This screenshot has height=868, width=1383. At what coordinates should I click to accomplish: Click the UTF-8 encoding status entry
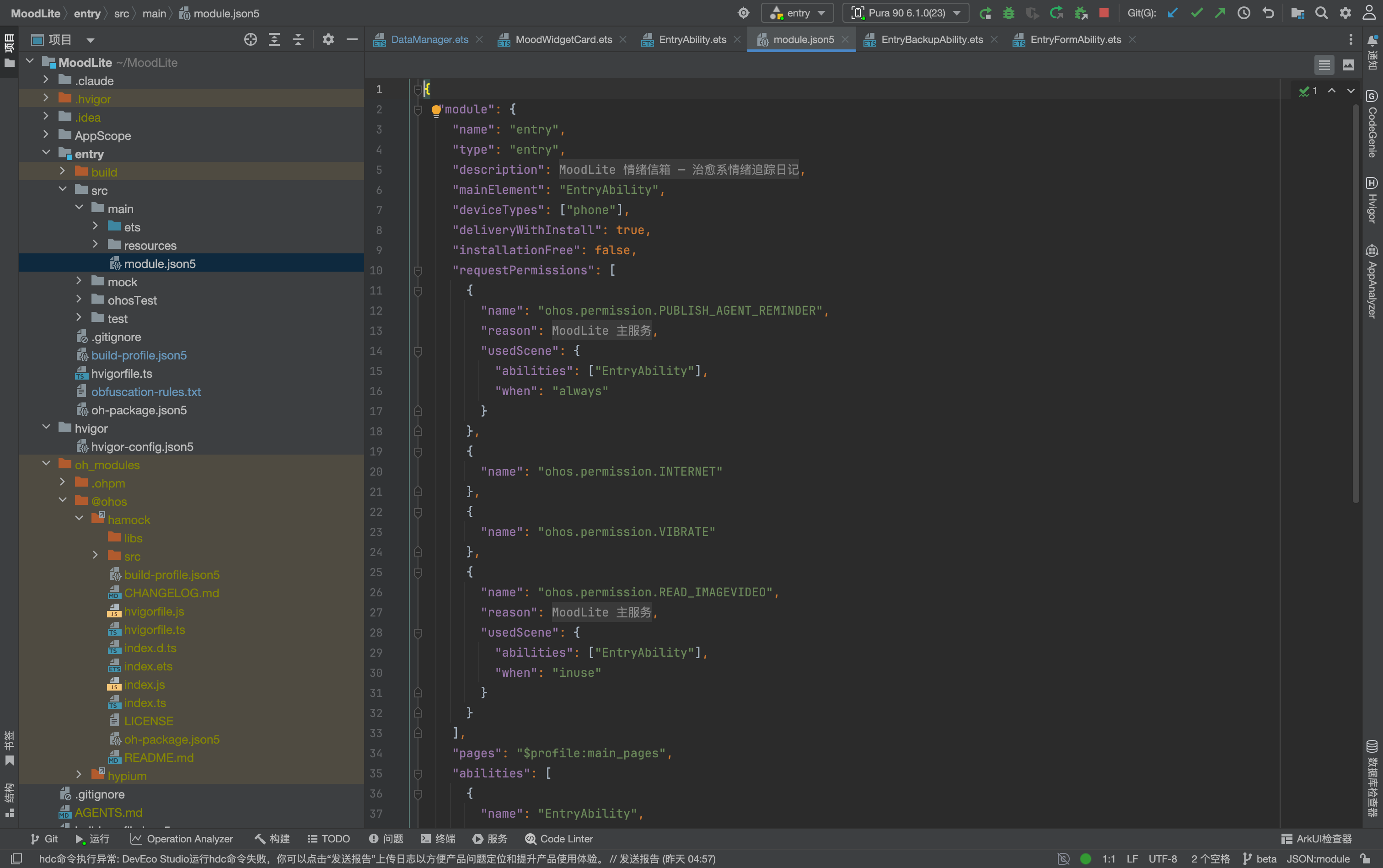(x=1163, y=859)
